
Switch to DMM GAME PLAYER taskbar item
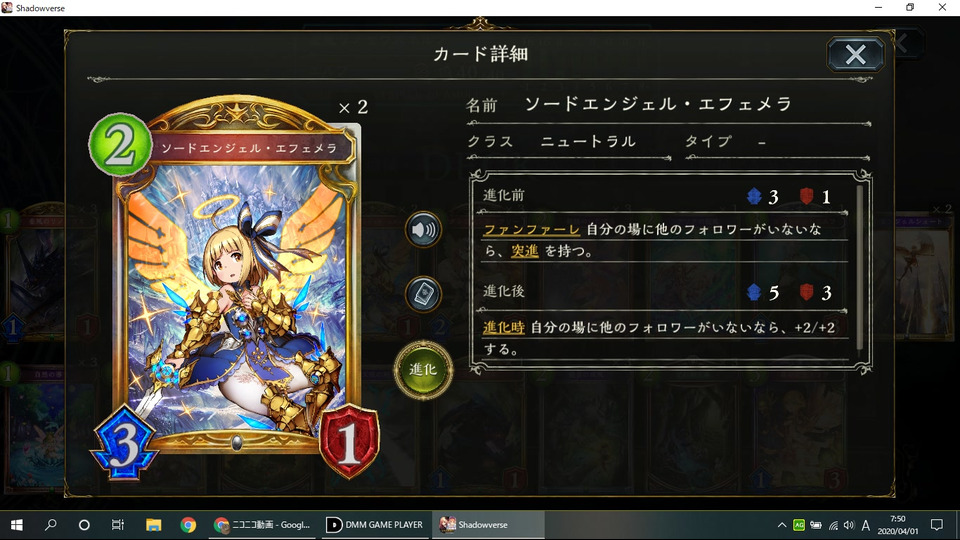point(375,525)
